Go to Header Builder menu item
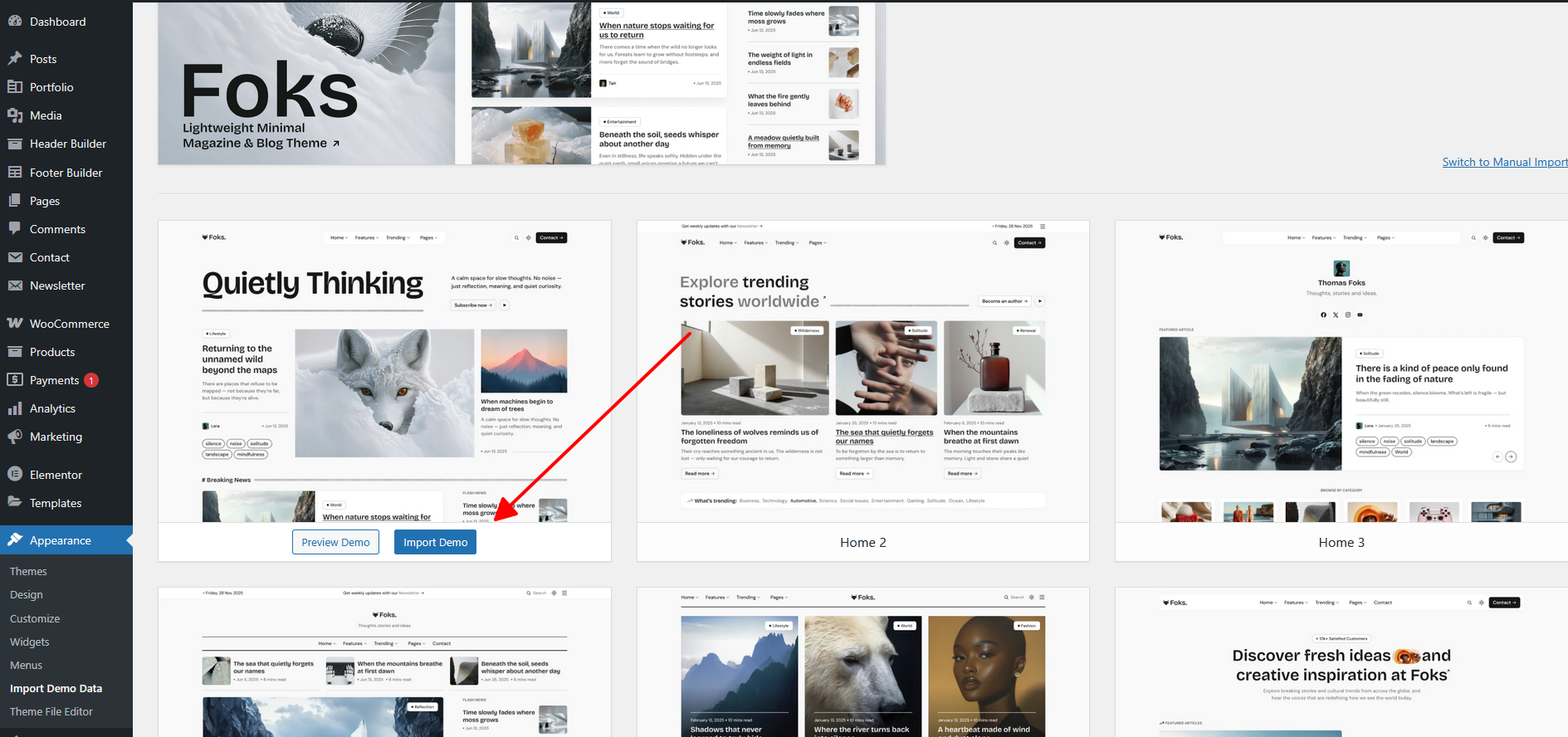1568x737 pixels. pos(66,144)
